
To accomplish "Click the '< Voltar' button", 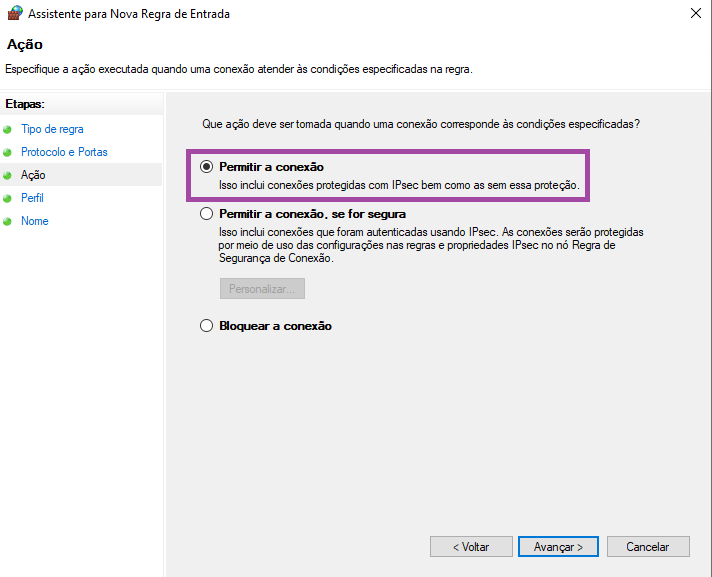I will (x=471, y=547).
